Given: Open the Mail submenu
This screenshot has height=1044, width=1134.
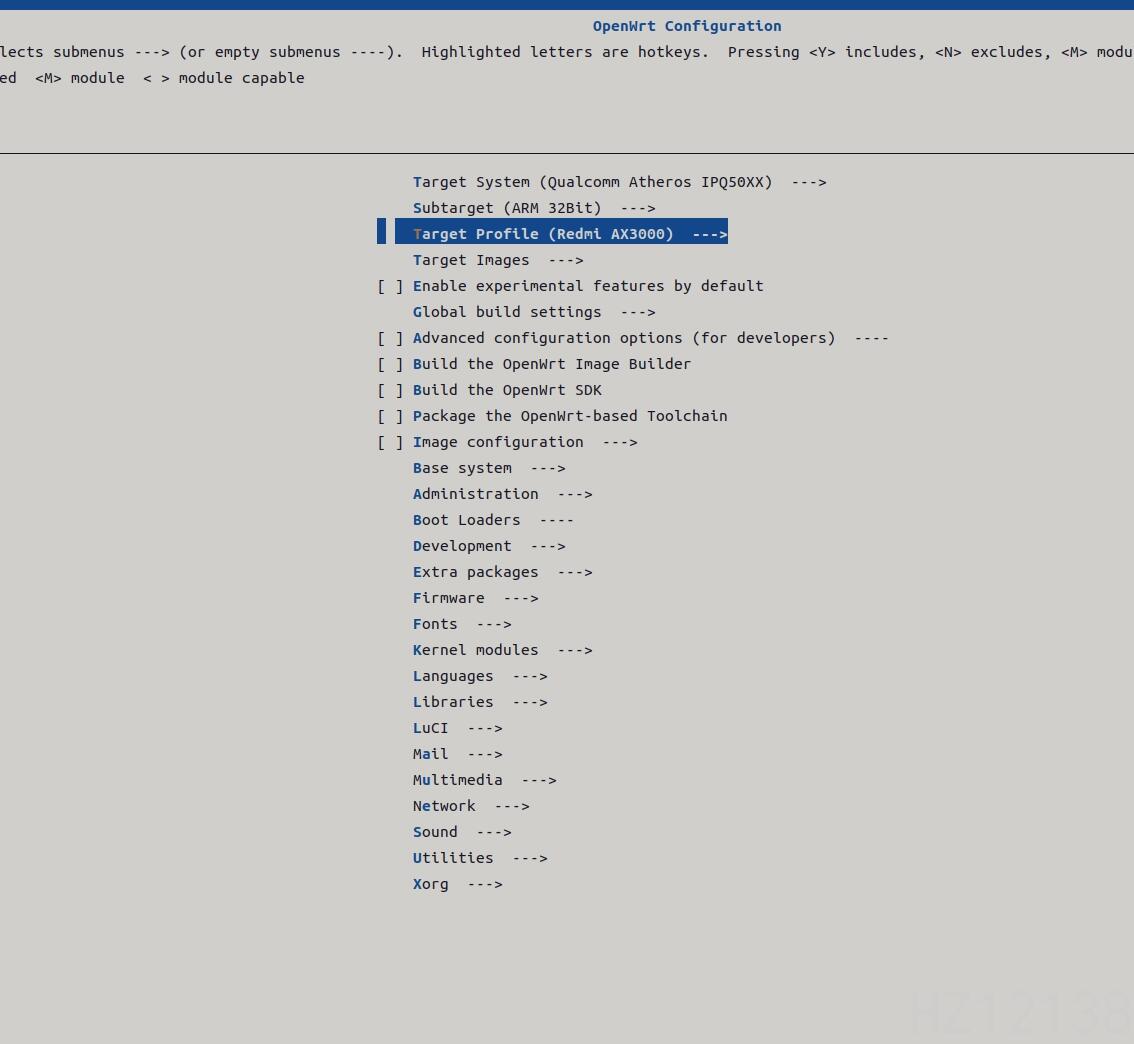Looking at the screenshot, I should point(457,755).
